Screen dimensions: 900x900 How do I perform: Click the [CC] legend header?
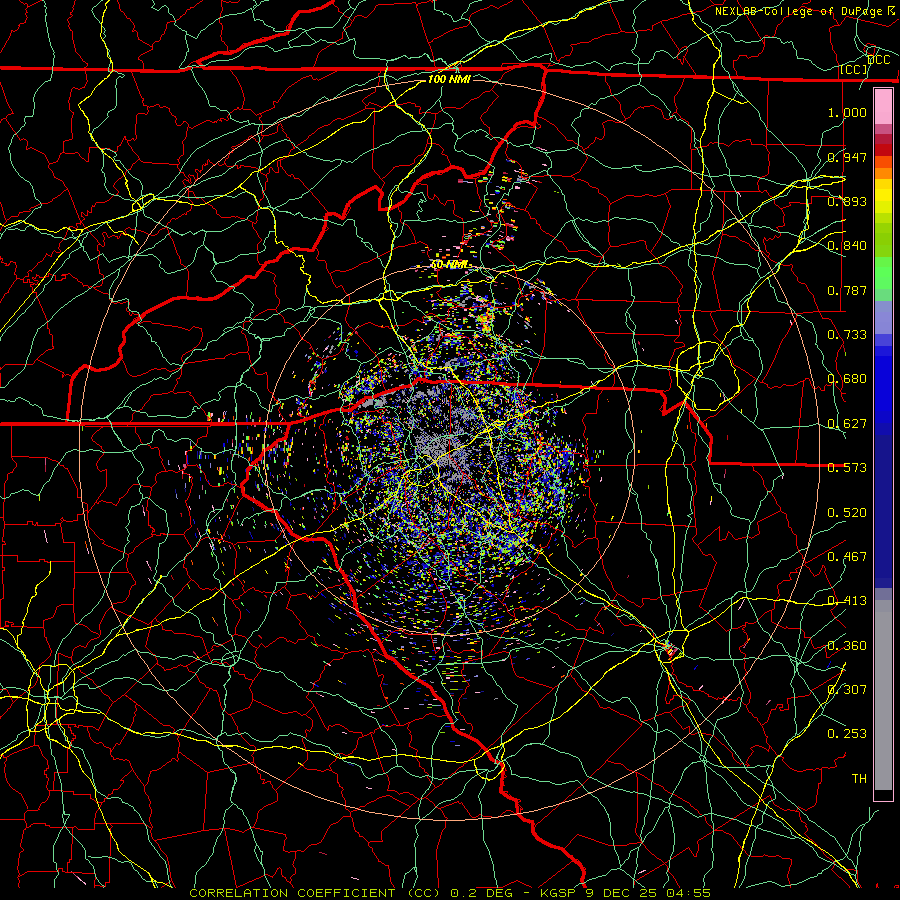854,69
